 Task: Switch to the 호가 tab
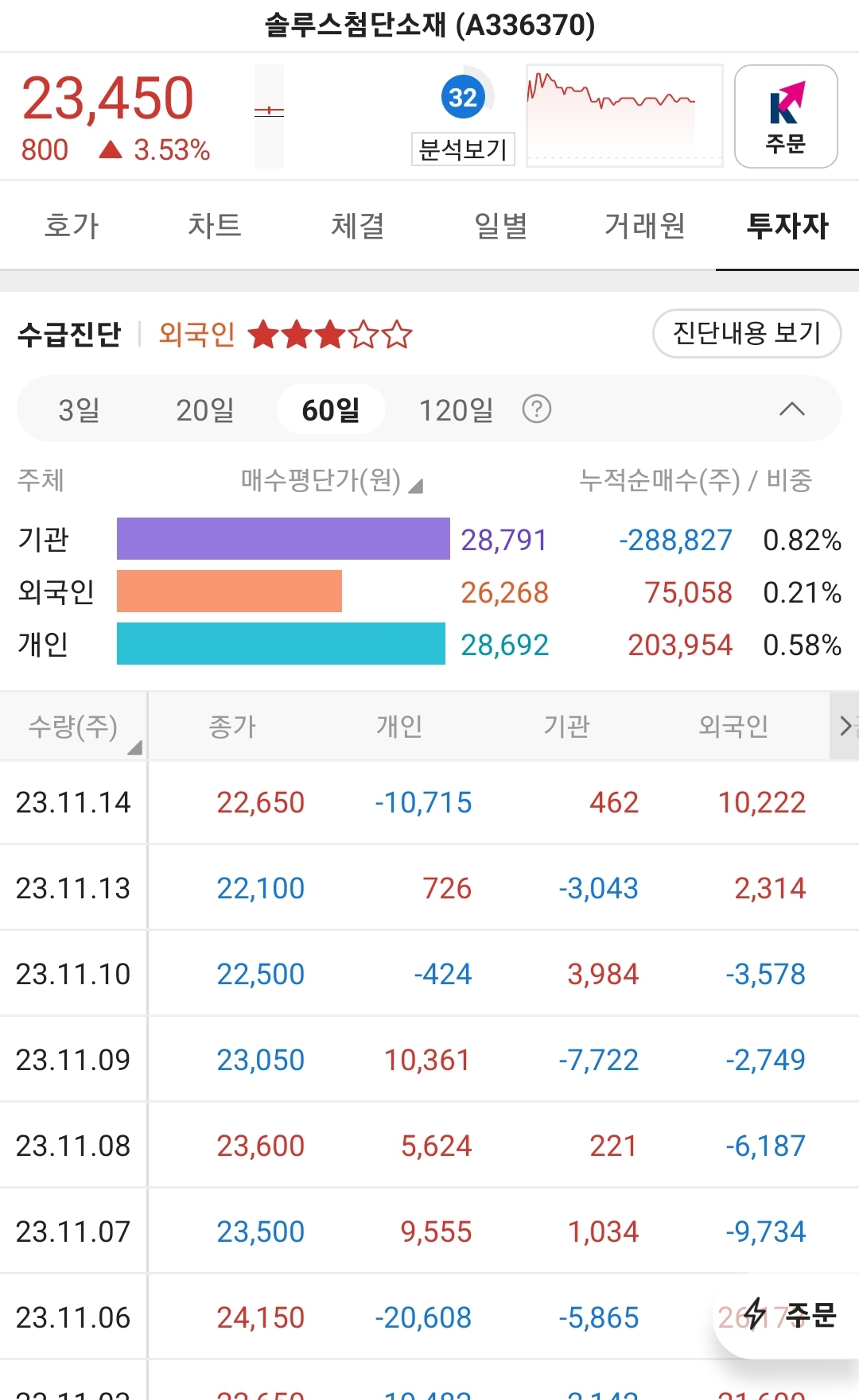pos(72,226)
